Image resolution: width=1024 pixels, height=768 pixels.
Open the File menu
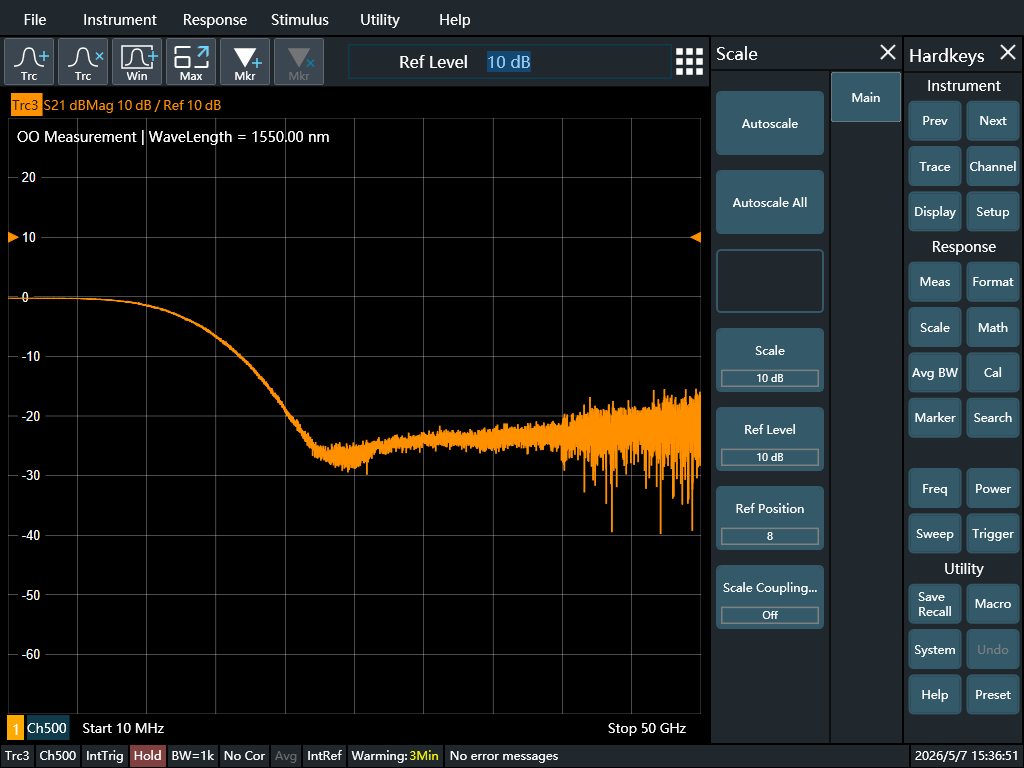tap(35, 20)
